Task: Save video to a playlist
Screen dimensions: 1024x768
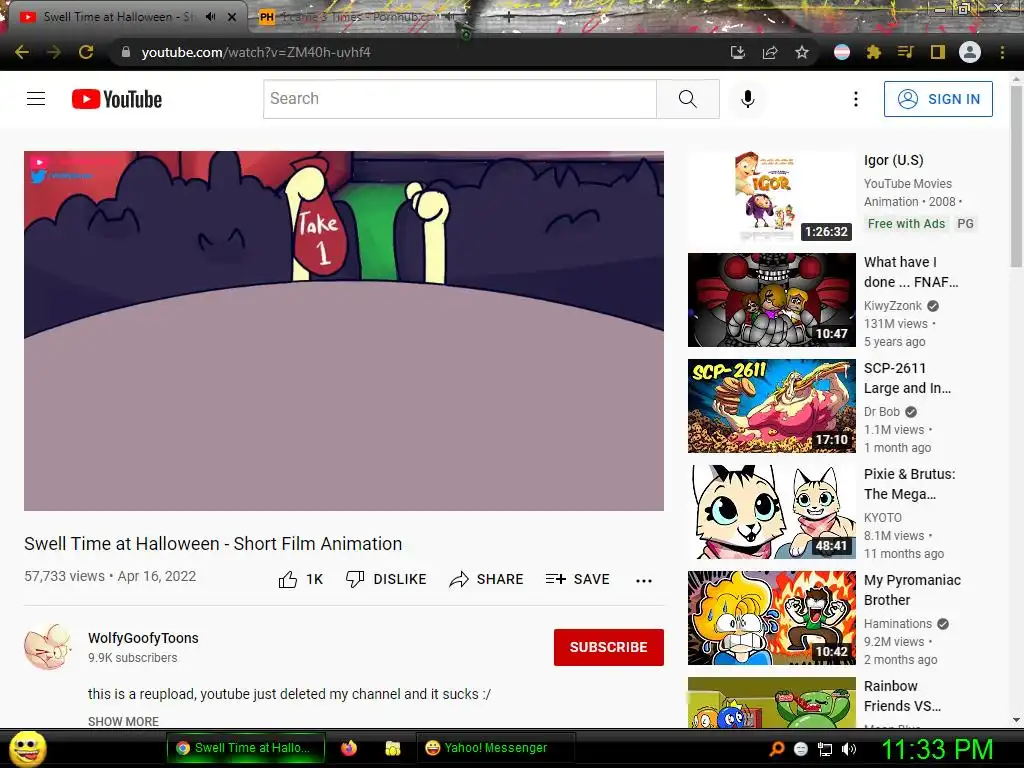Action: pos(577,579)
